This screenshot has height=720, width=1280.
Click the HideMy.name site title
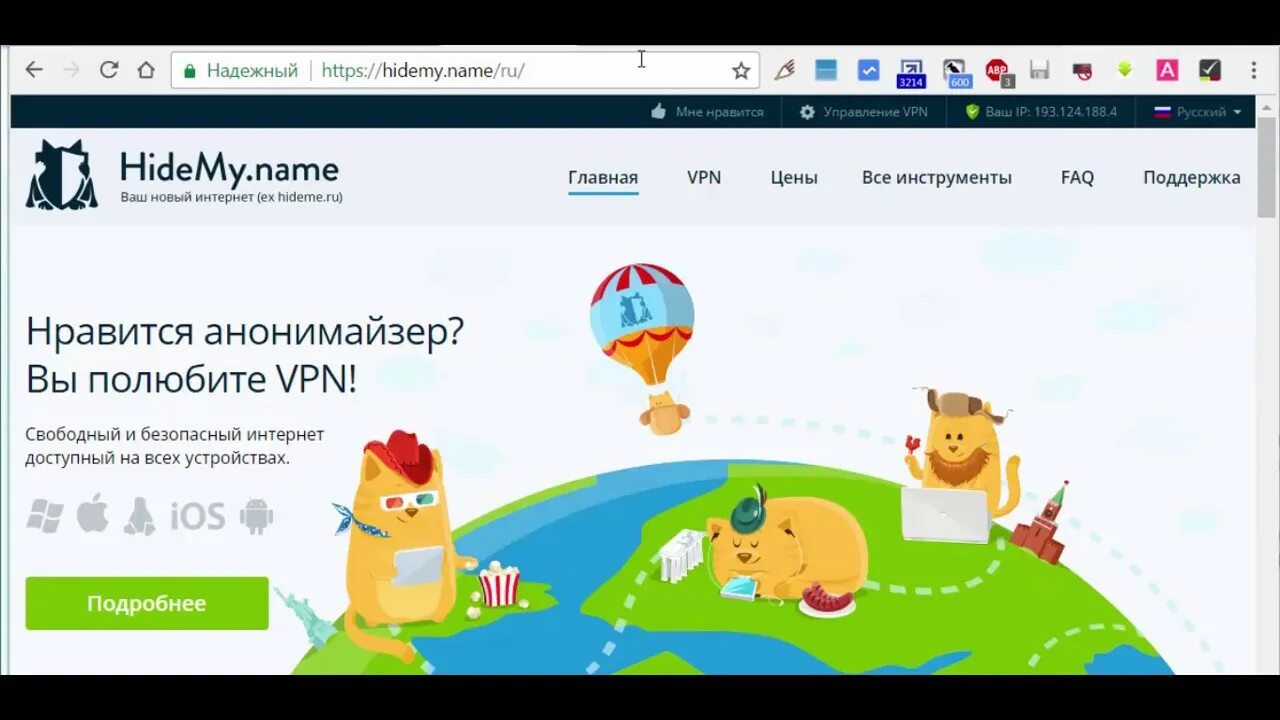click(x=229, y=167)
